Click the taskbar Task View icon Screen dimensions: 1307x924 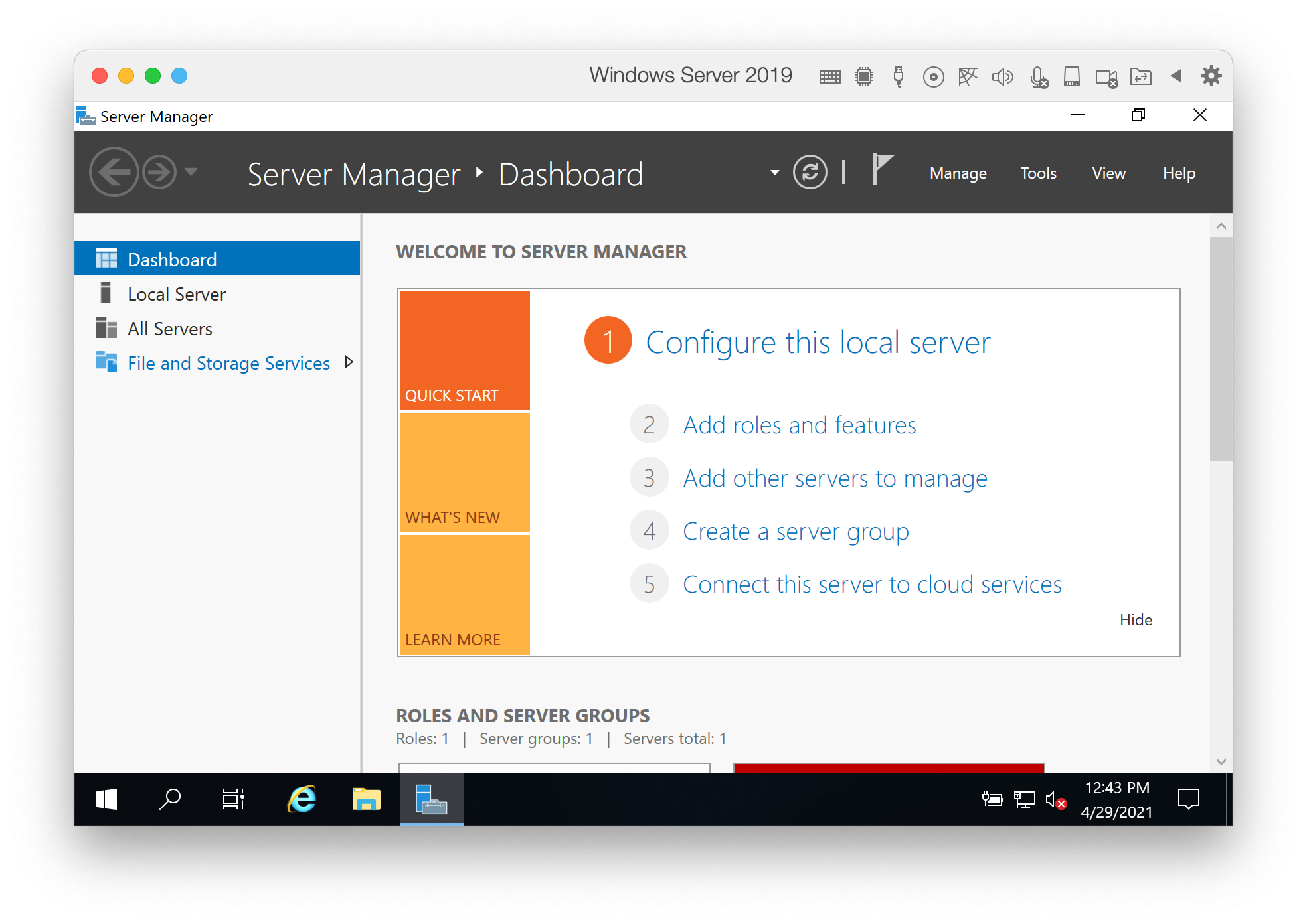click(x=233, y=799)
